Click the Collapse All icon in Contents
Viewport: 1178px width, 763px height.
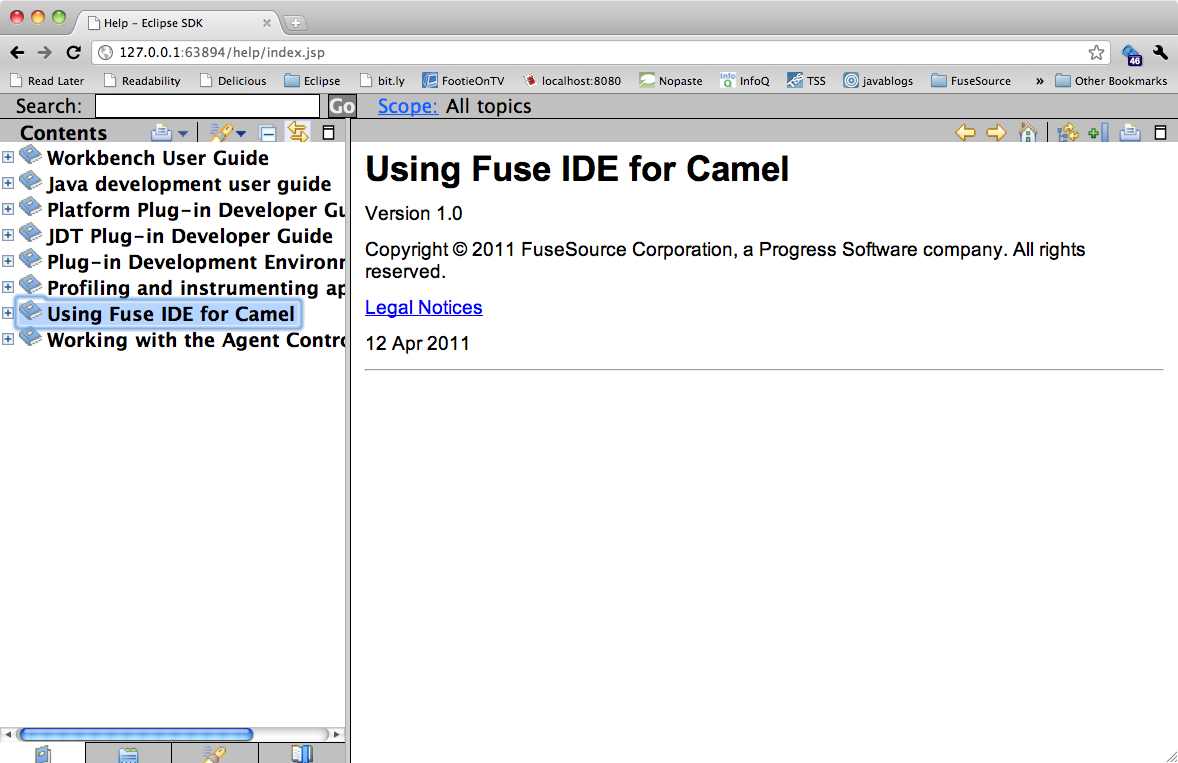pyautogui.click(x=267, y=134)
